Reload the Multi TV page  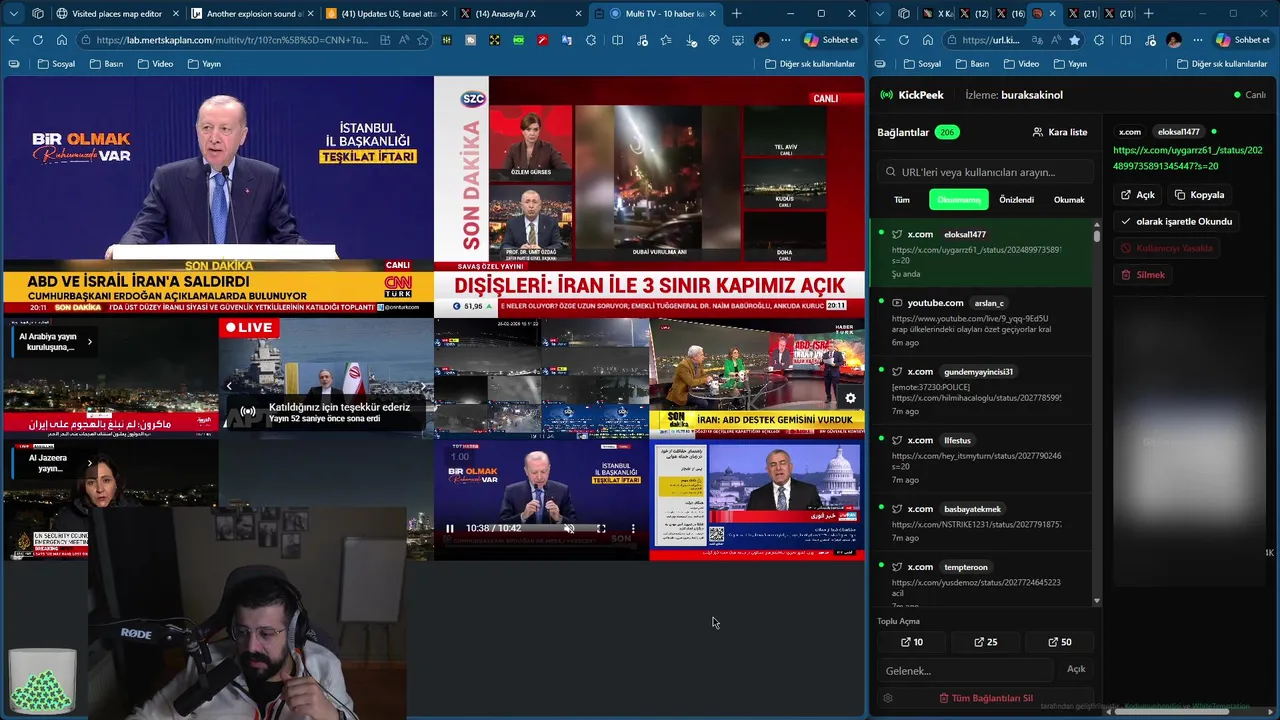coord(38,40)
